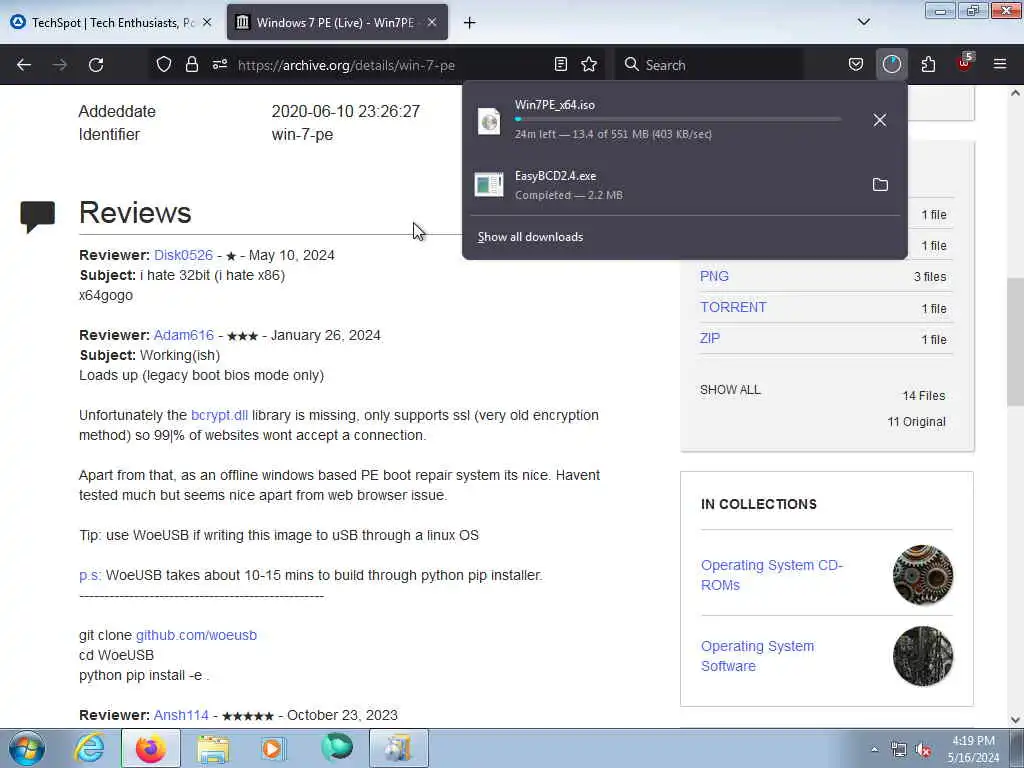This screenshot has height=768, width=1024.
Task: Open the Windows Start menu
Action: pyautogui.click(x=27, y=748)
